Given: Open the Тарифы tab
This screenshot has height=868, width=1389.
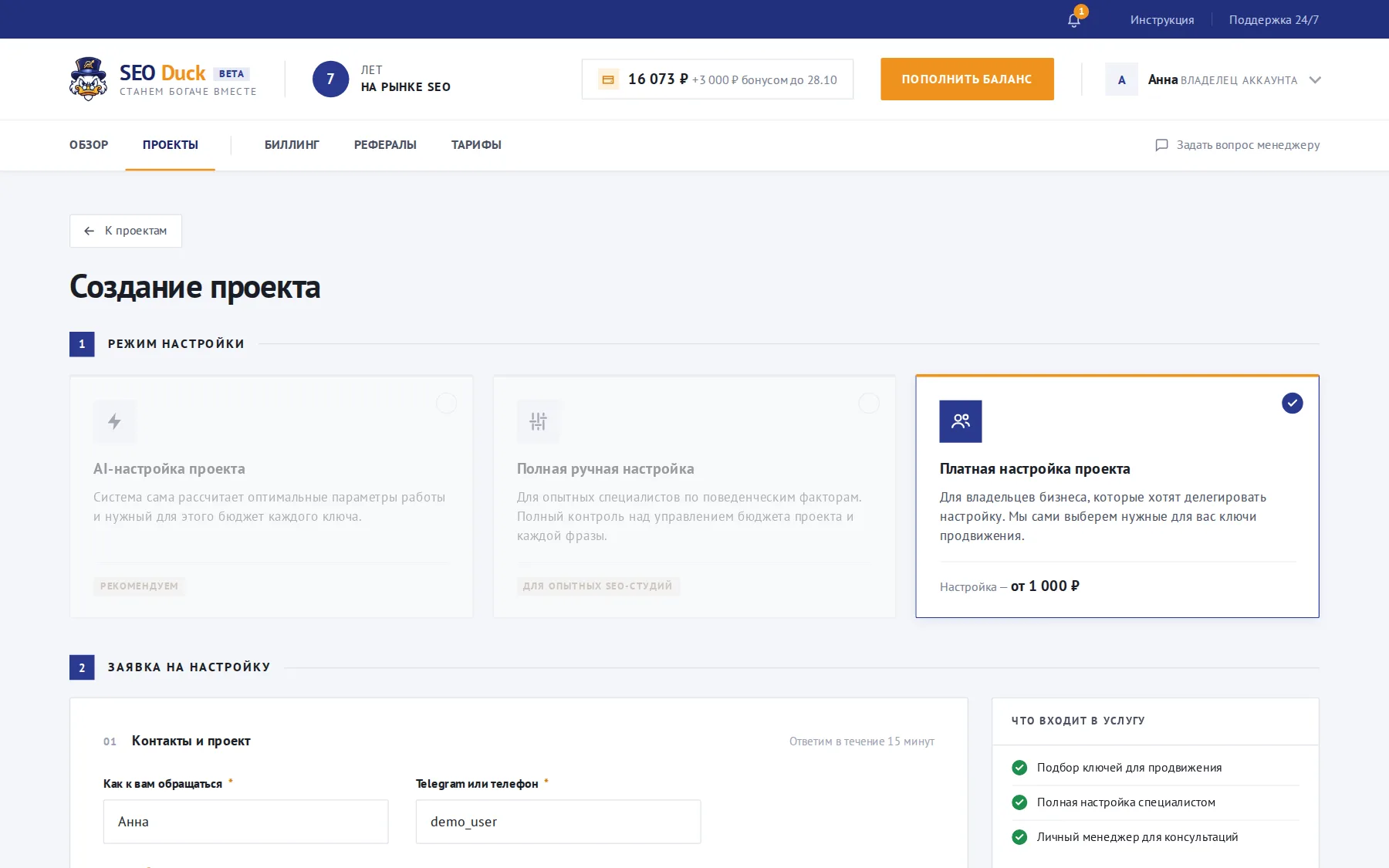Looking at the screenshot, I should point(476,145).
